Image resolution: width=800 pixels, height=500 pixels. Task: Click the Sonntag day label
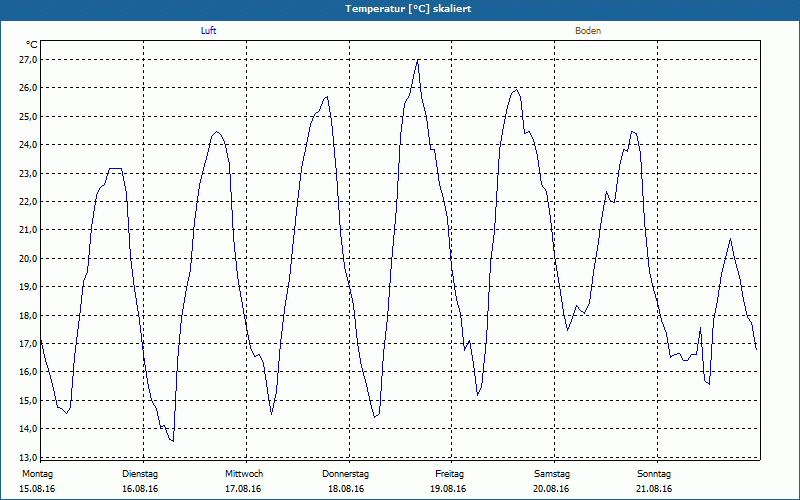(x=654, y=474)
